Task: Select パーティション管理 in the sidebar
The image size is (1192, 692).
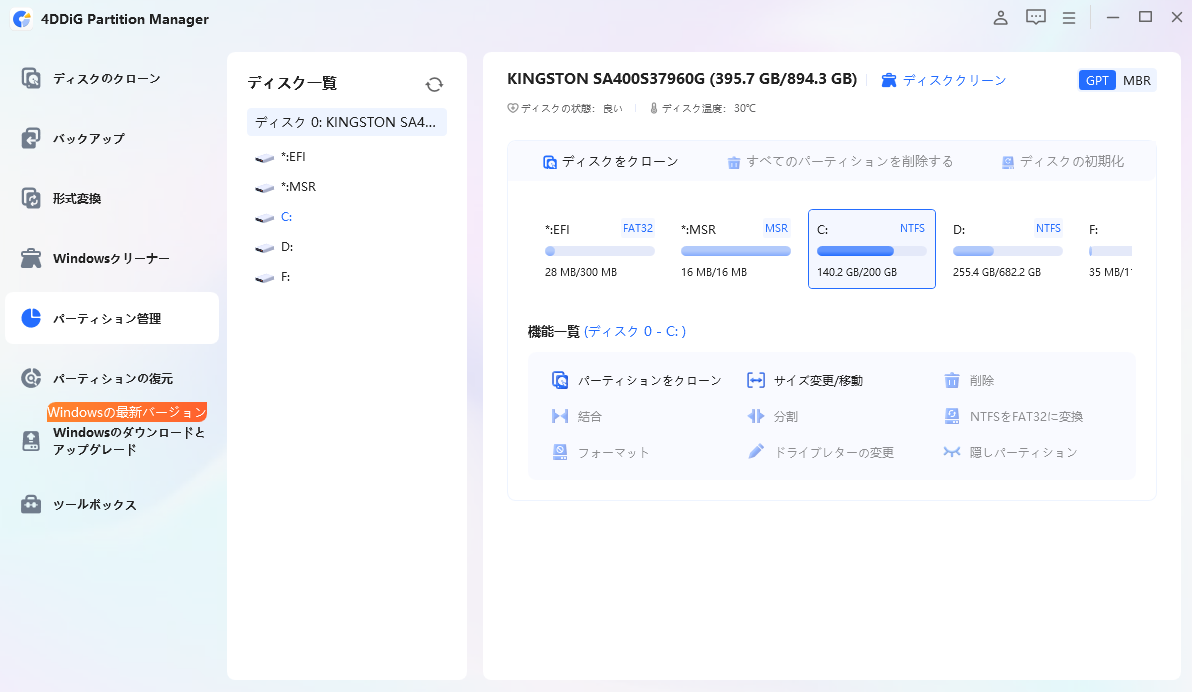Action: coord(112,318)
